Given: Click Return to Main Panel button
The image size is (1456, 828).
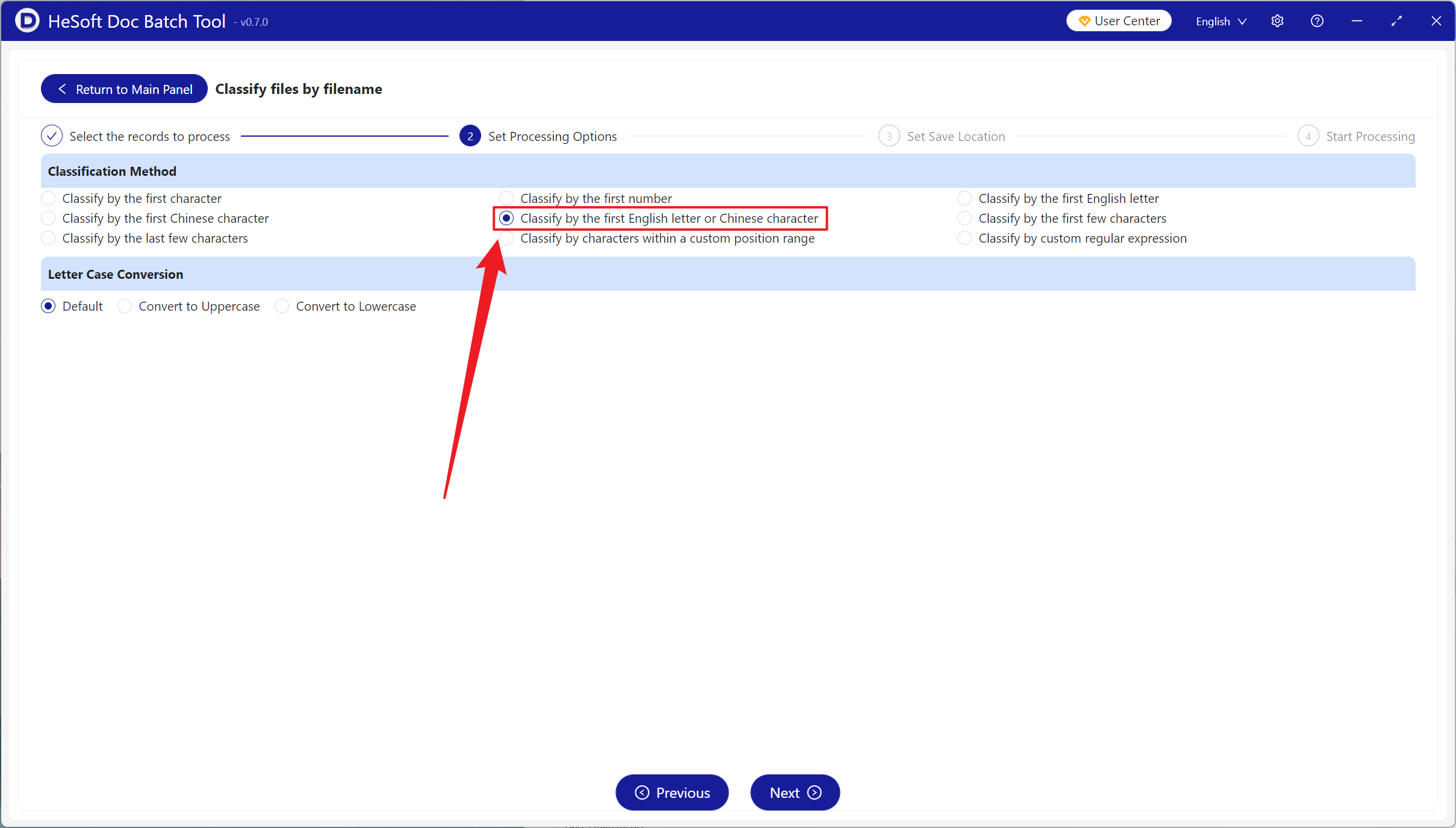Looking at the screenshot, I should point(124,89).
